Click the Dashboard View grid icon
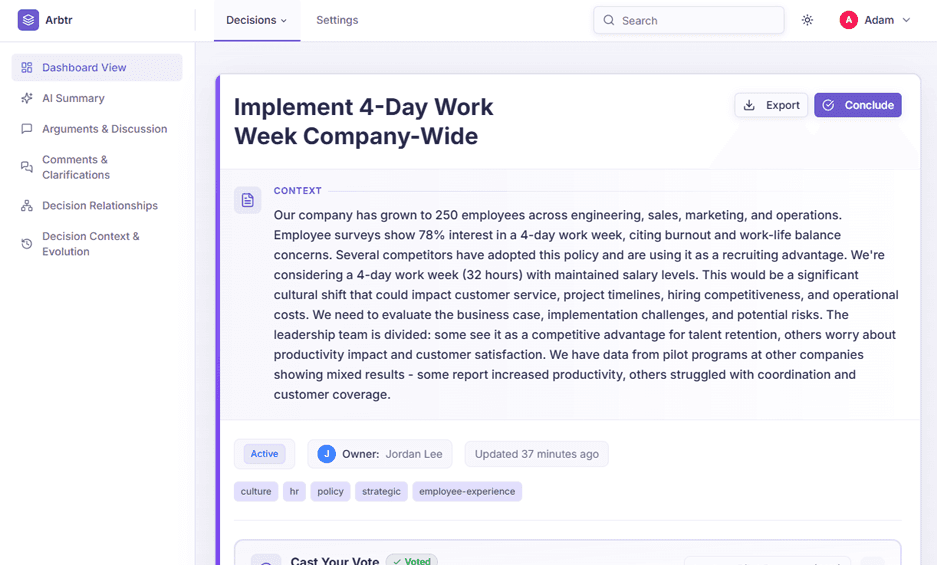The image size is (937, 565). (27, 68)
